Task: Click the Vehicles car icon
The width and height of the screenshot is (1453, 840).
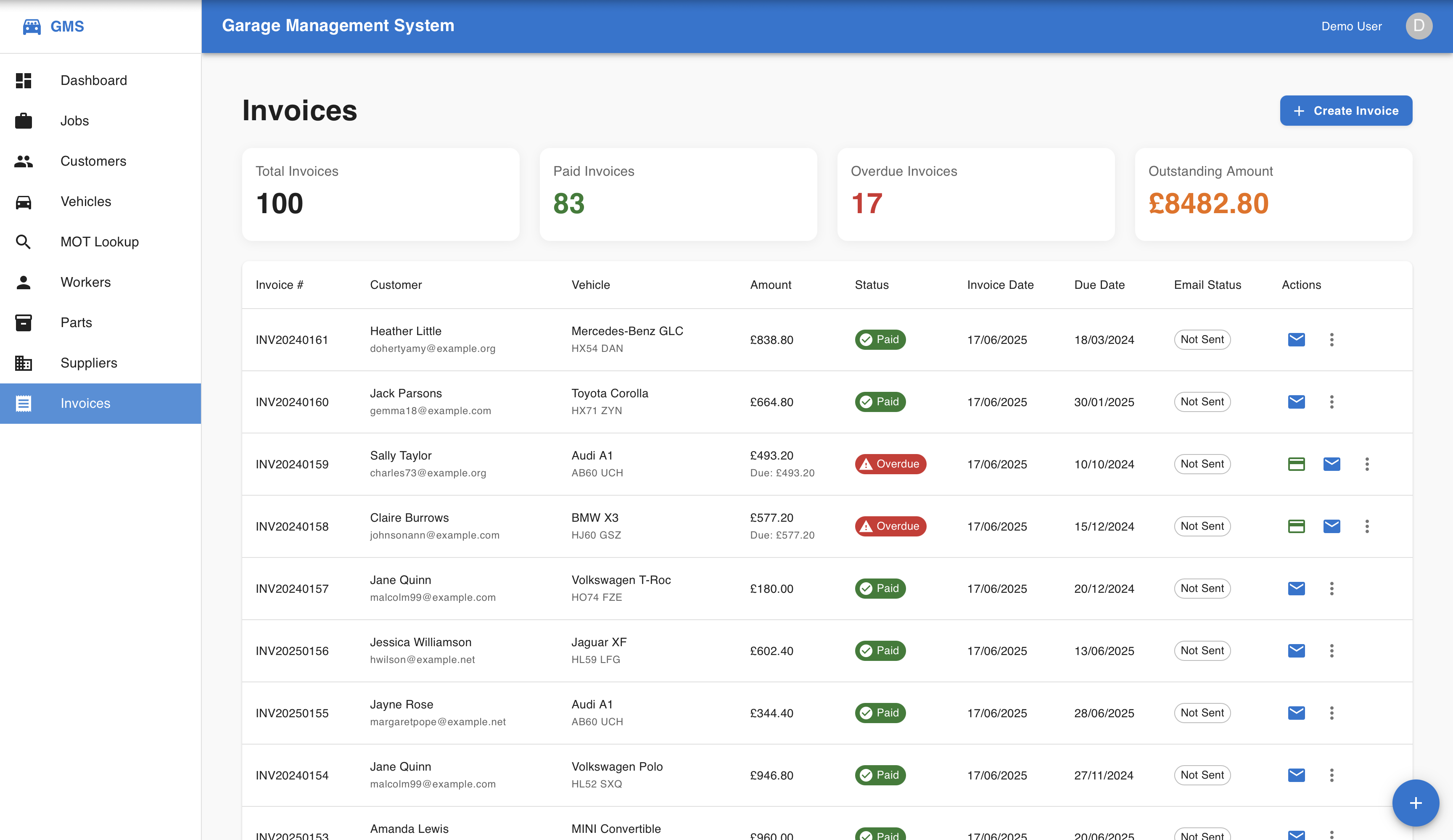Action: click(24, 201)
